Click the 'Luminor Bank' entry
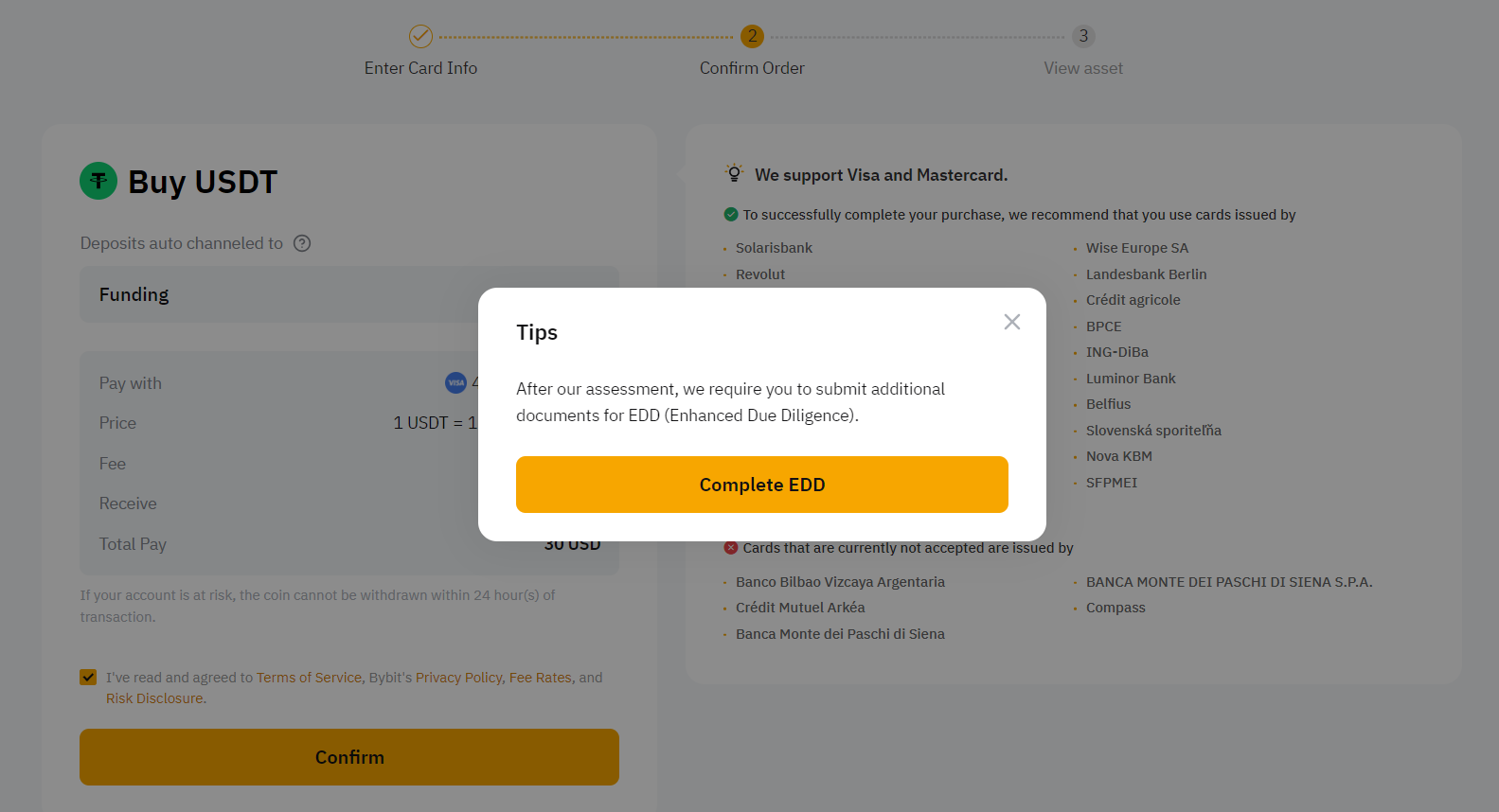 point(1131,379)
